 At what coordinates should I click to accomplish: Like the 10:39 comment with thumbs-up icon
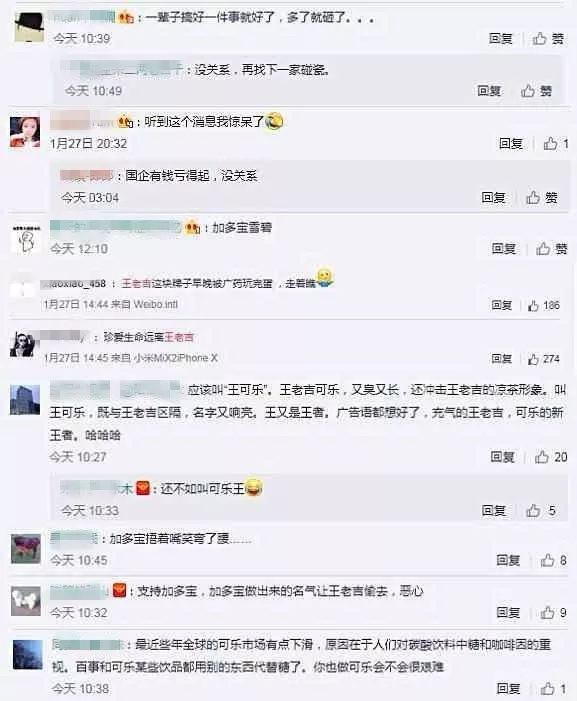[548, 39]
